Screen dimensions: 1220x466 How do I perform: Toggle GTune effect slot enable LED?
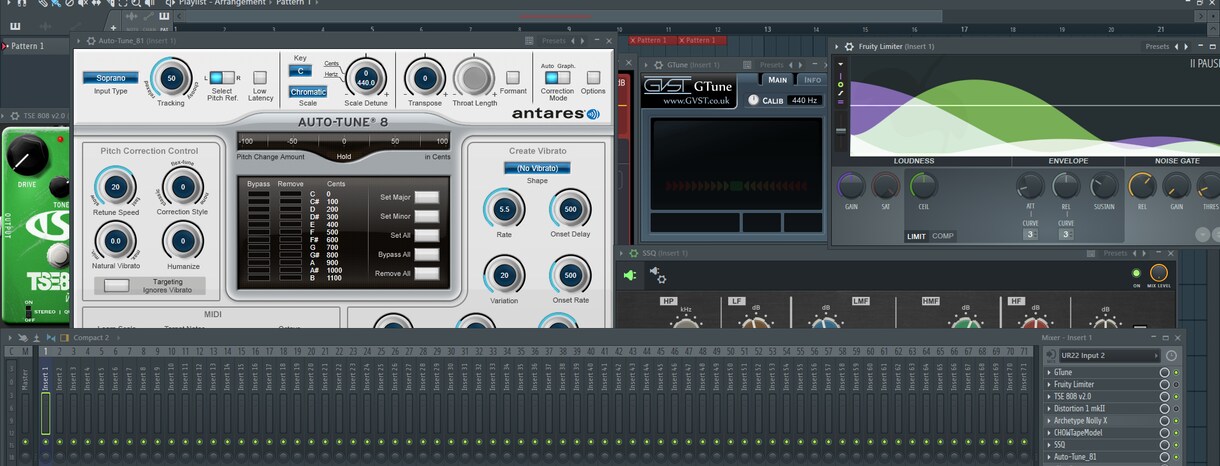click(1176, 373)
